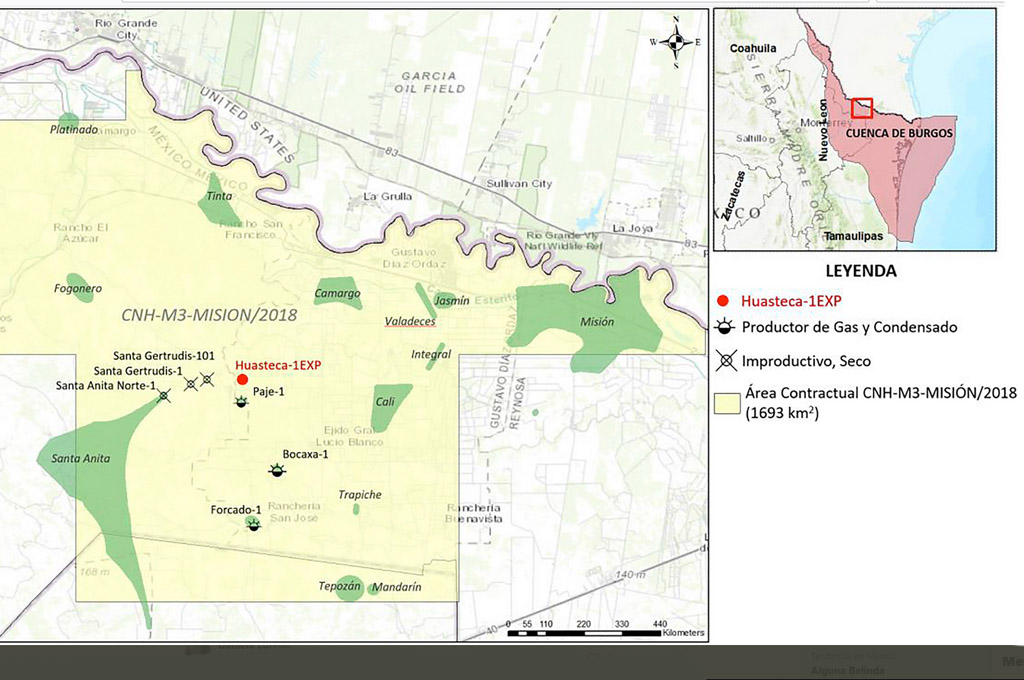Image resolution: width=1024 pixels, height=680 pixels.
Task: Select the Santa Anita field label
Action: coord(81,459)
